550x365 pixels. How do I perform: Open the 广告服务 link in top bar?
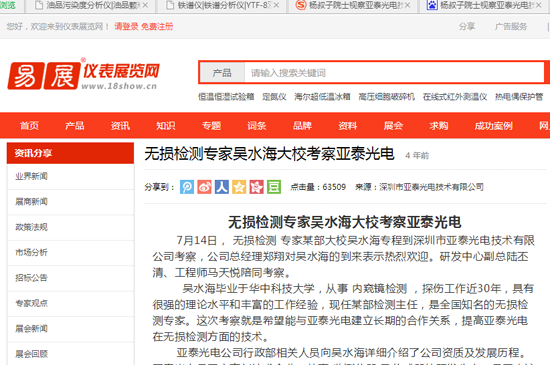pyautogui.click(x=511, y=26)
